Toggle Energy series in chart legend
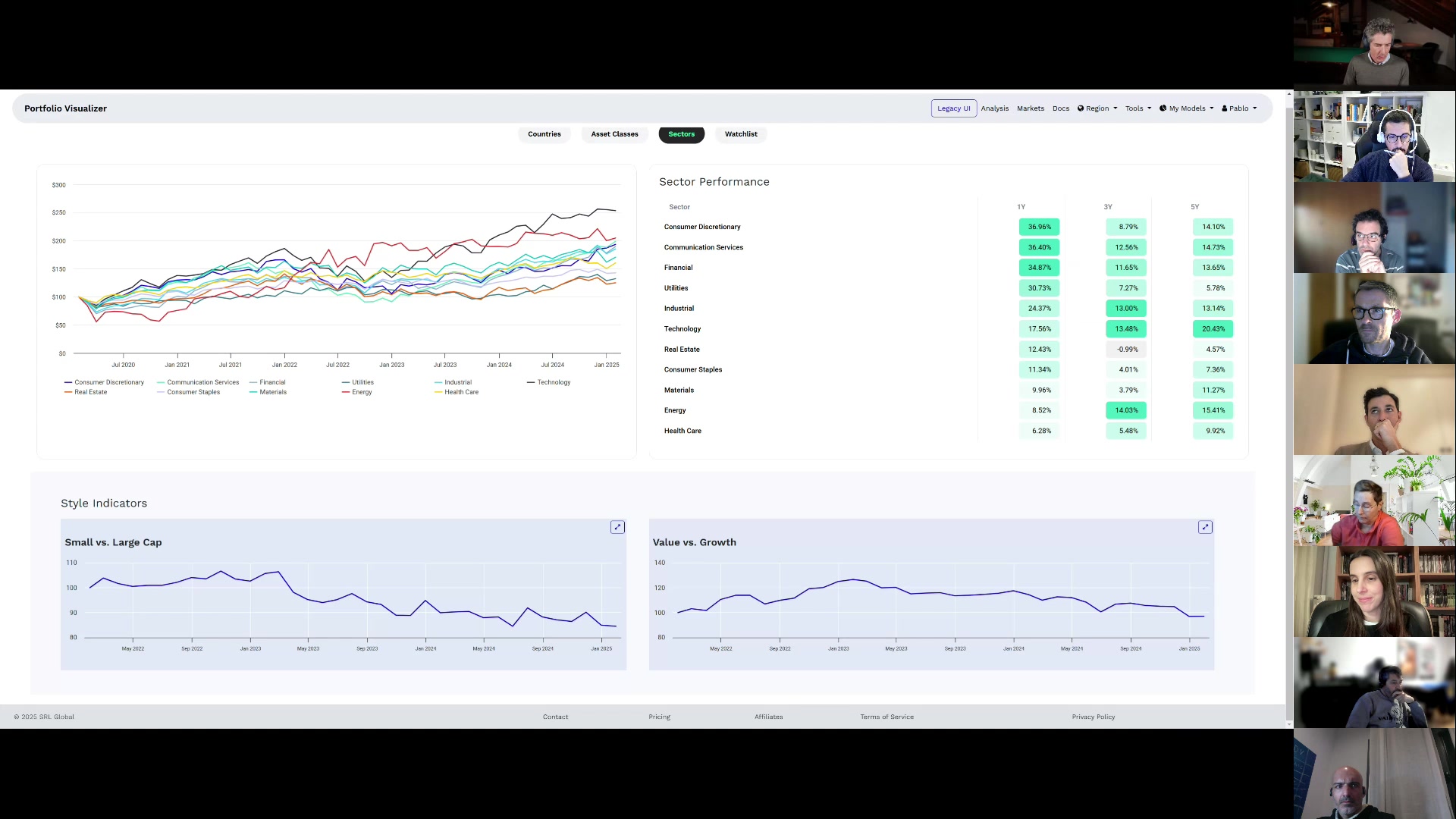The image size is (1456, 819). coord(361,392)
